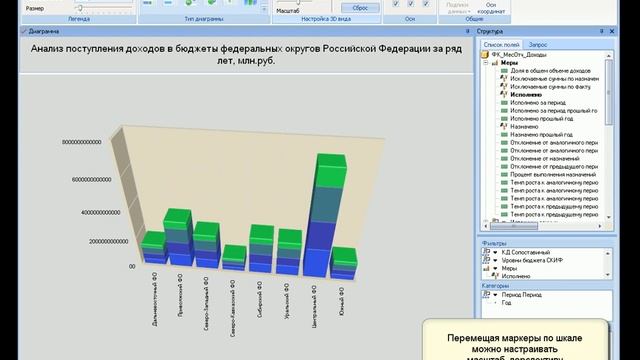Switch to the Список полей tab
Viewport: 640px width, 360px height.
coord(501,44)
